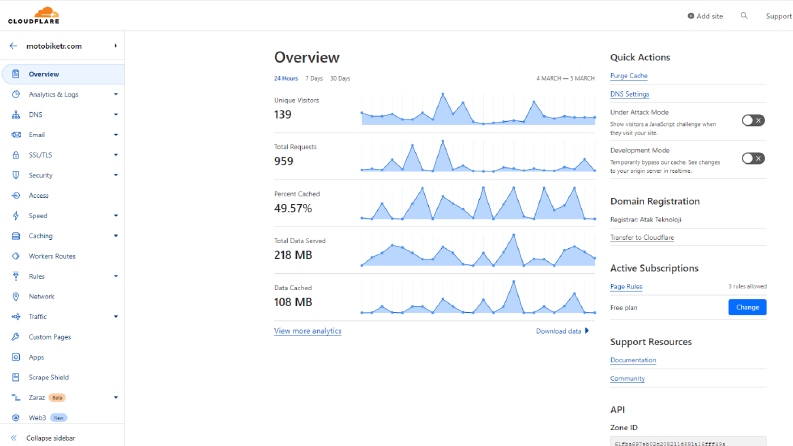Click the back arrow next to motobiketr.com
793x446 pixels.
coord(14,46)
